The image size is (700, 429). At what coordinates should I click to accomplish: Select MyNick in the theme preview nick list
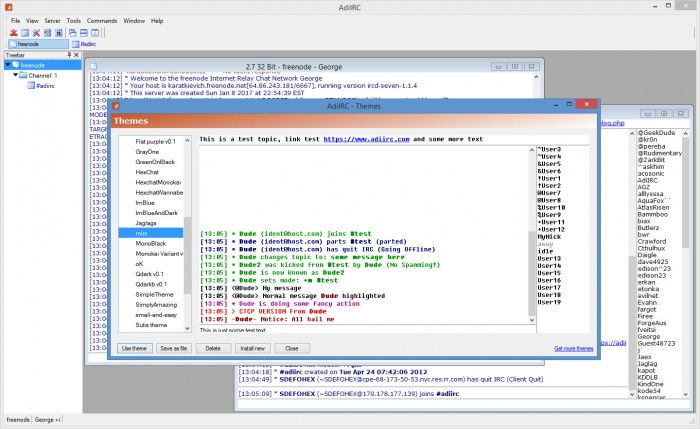click(549, 237)
